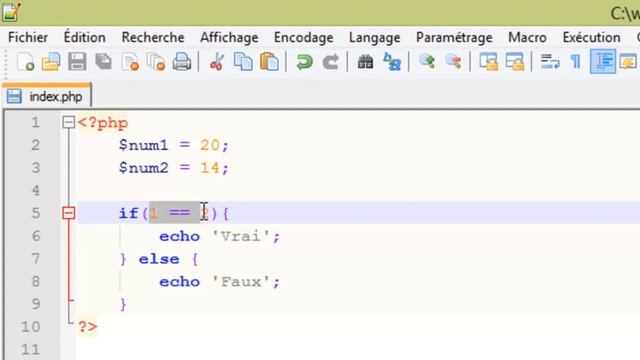Click the echo keyword on line 8
The height and width of the screenshot is (360, 640).
tap(179, 282)
